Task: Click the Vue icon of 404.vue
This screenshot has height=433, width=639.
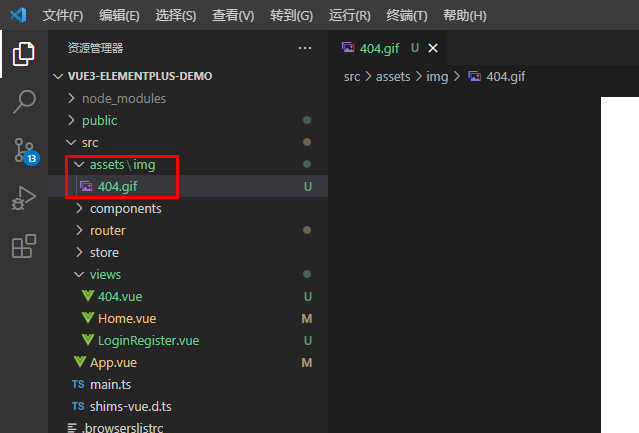Action: pyautogui.click(x=88, y=296)
